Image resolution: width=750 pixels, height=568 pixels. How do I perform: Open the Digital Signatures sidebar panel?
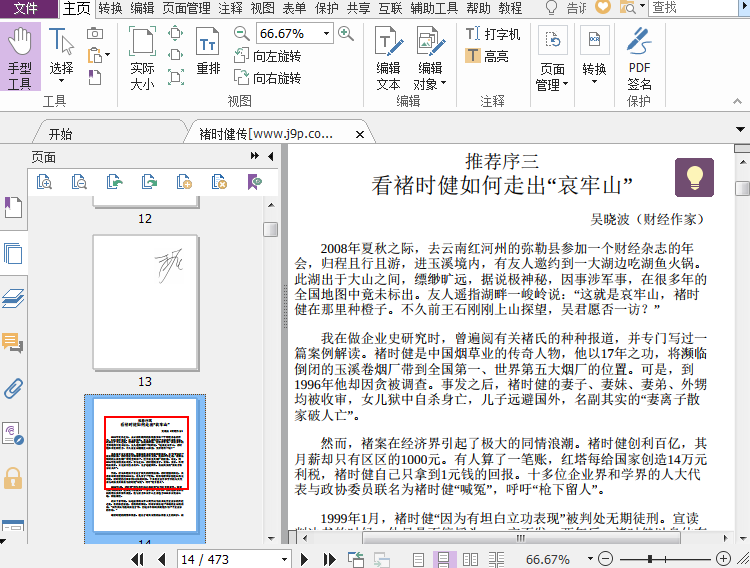point(13,433)
